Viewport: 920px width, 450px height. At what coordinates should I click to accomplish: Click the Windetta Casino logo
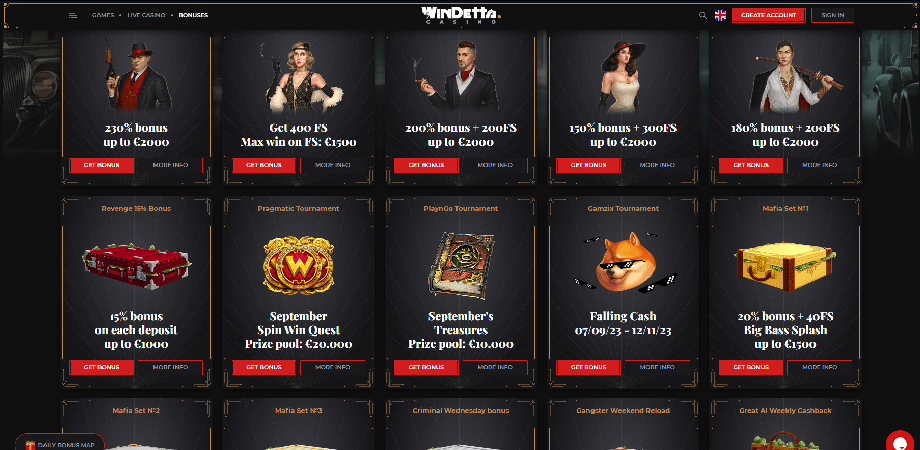click(461, 15)
